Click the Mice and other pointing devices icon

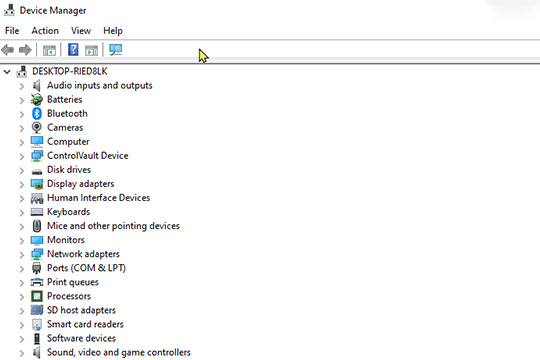[37, 226]
